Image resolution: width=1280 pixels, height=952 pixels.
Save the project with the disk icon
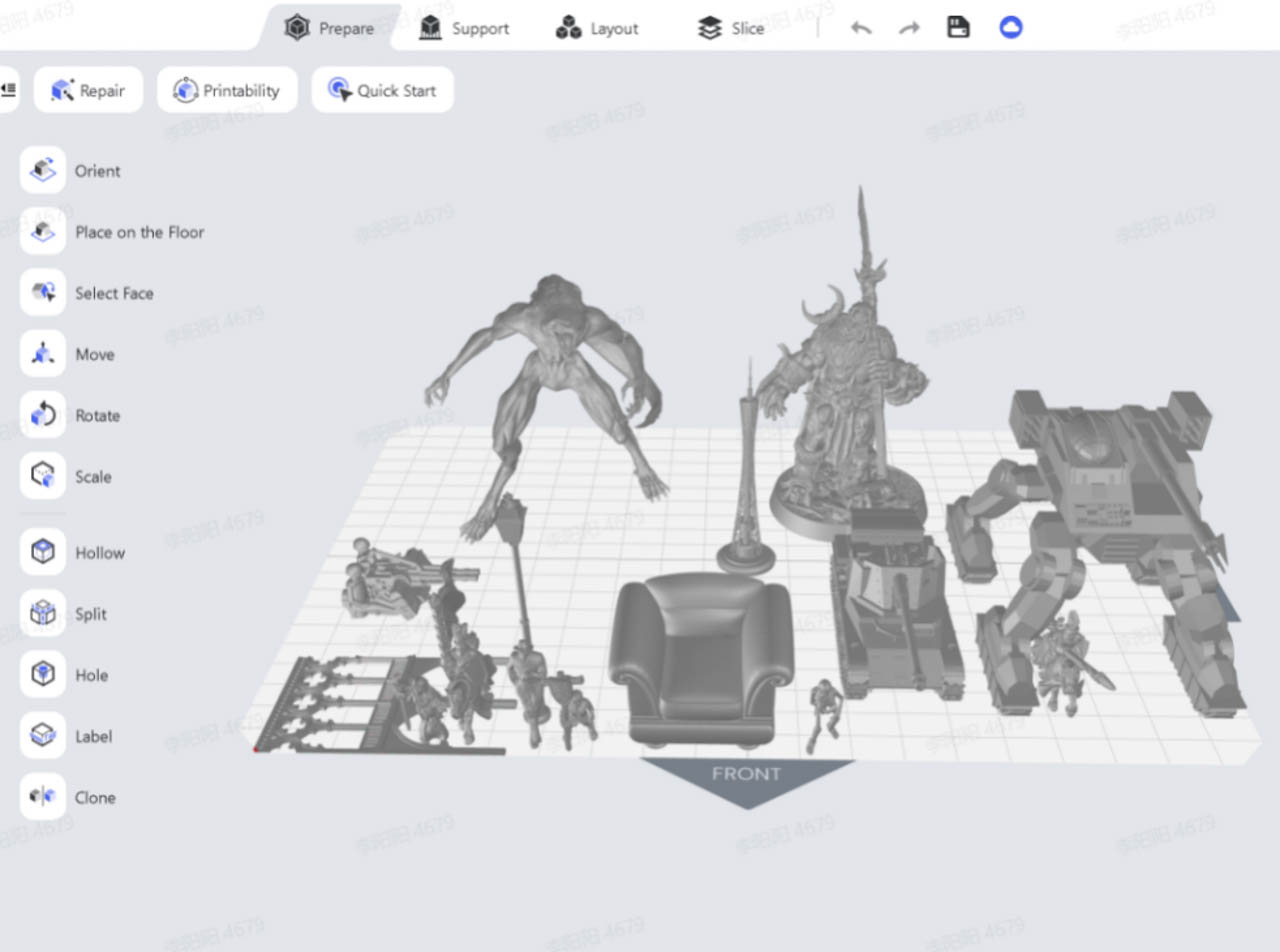tap(958, 28)
